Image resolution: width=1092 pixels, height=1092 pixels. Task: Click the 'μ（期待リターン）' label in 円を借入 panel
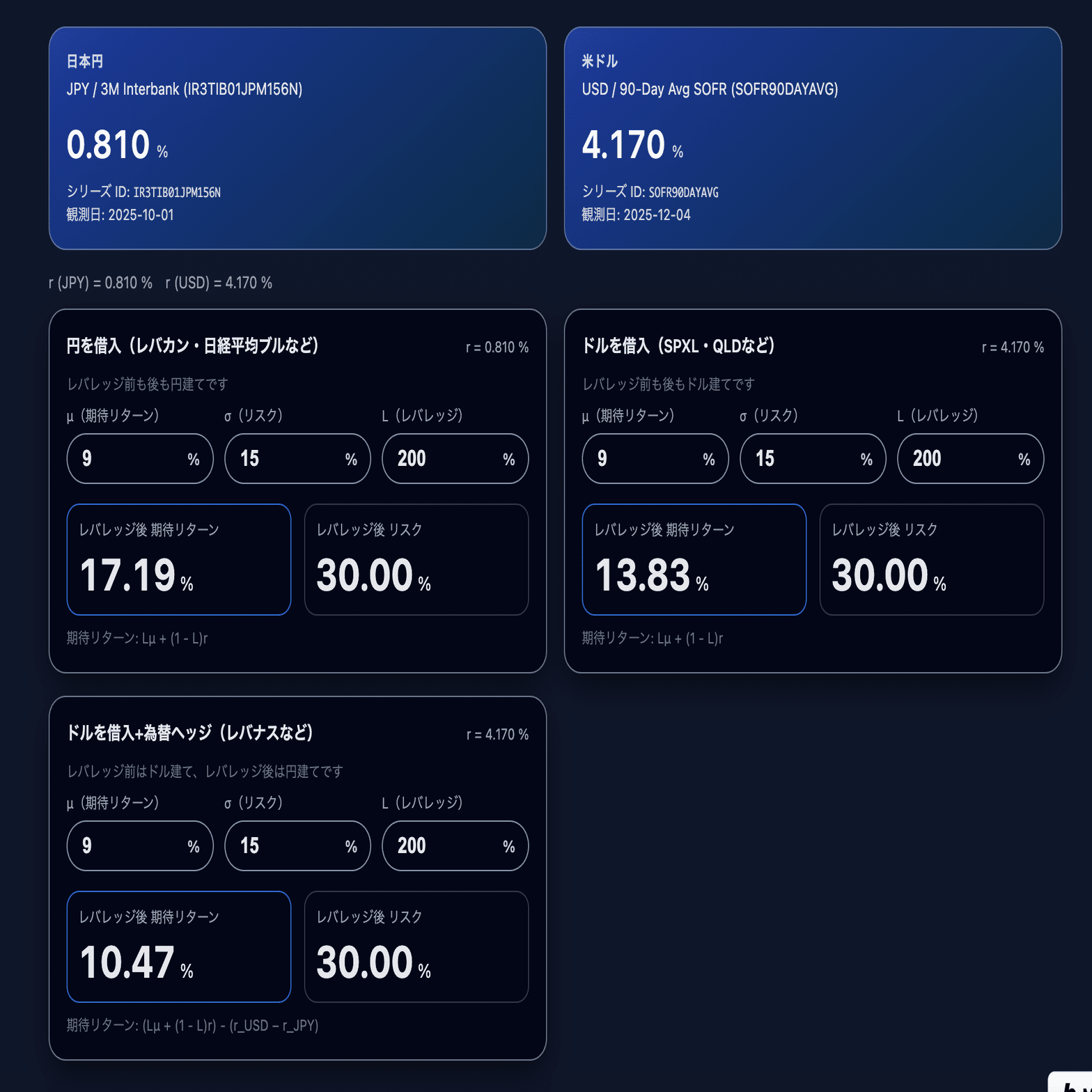113,416
